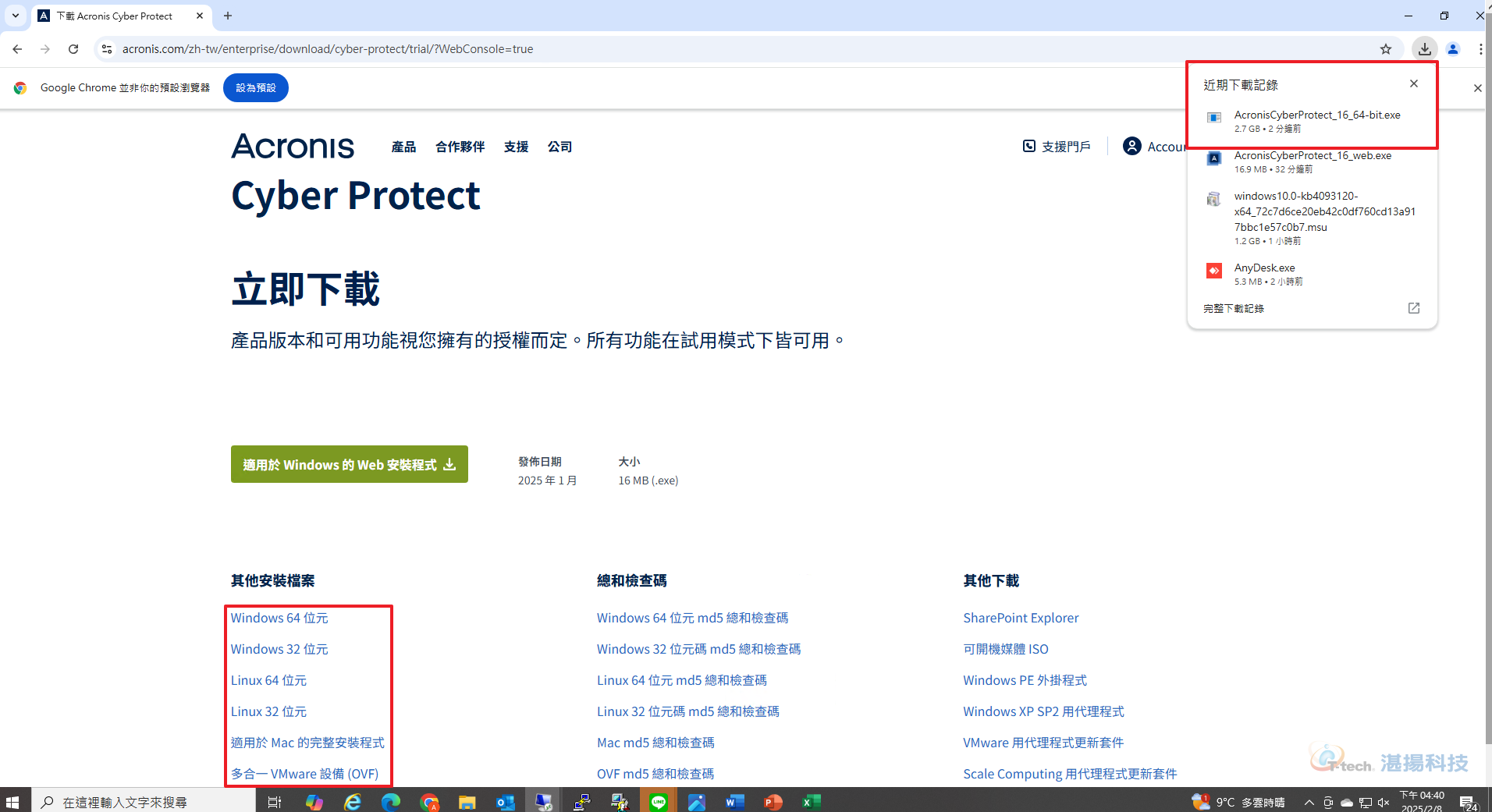Click 完整下載記錄 full download history

pos(1234,308)
